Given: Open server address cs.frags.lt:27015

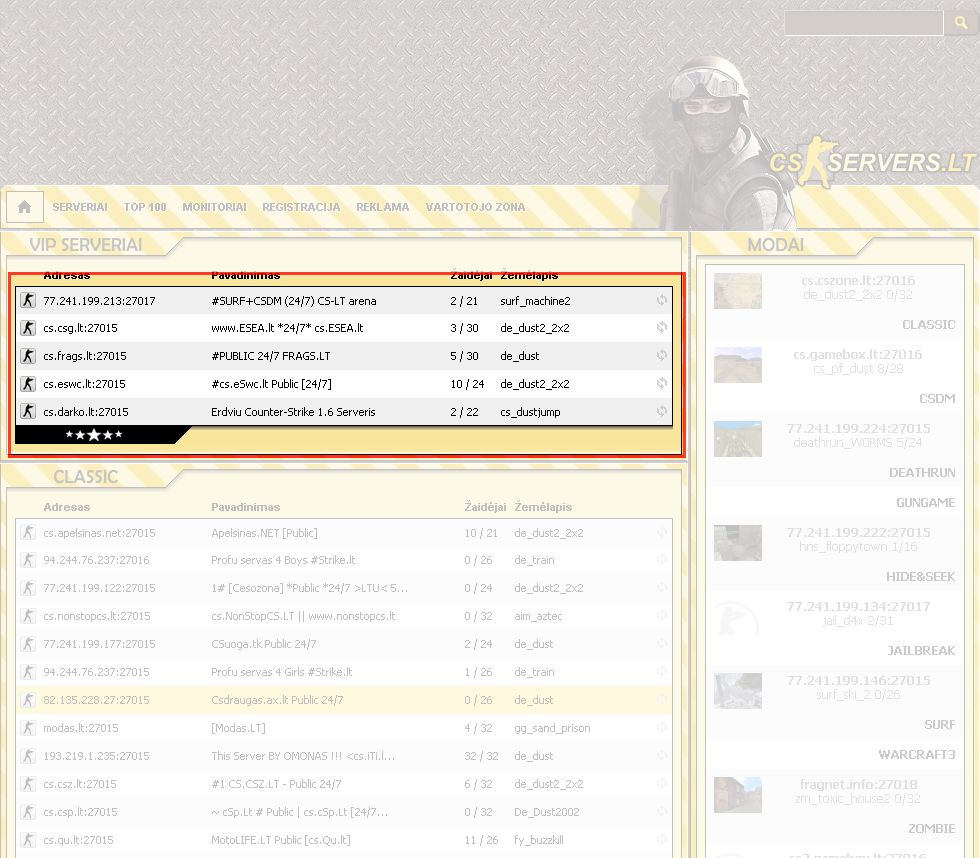Looking at the screenshot, I should tap(84, 356).
